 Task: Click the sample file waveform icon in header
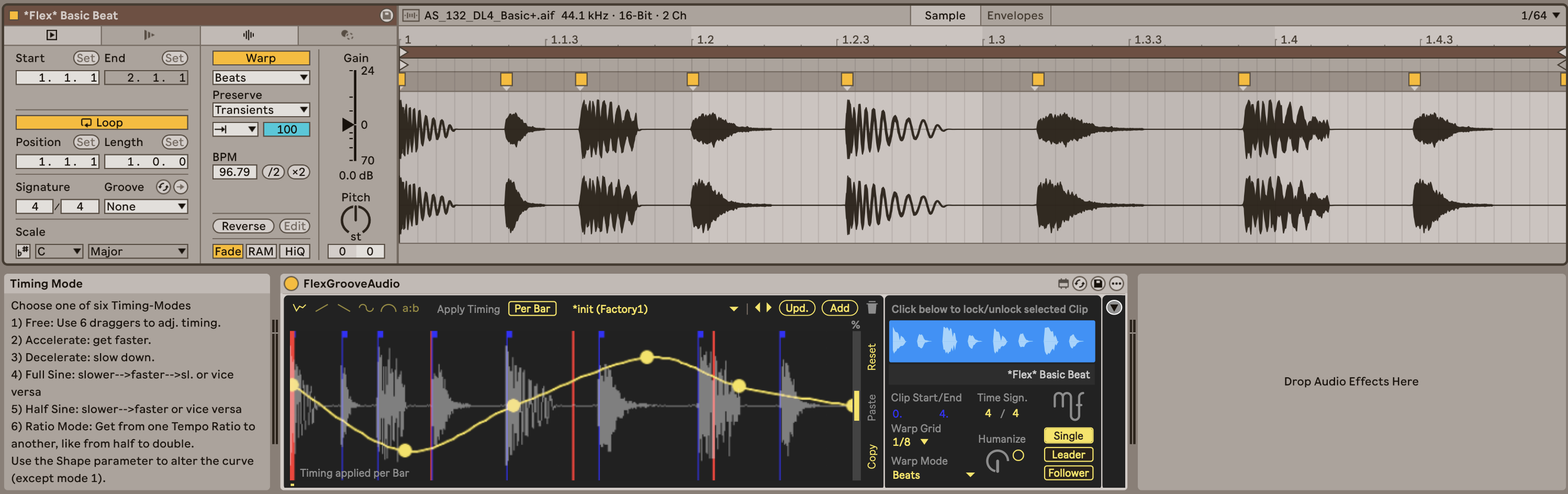click(411, 15)
